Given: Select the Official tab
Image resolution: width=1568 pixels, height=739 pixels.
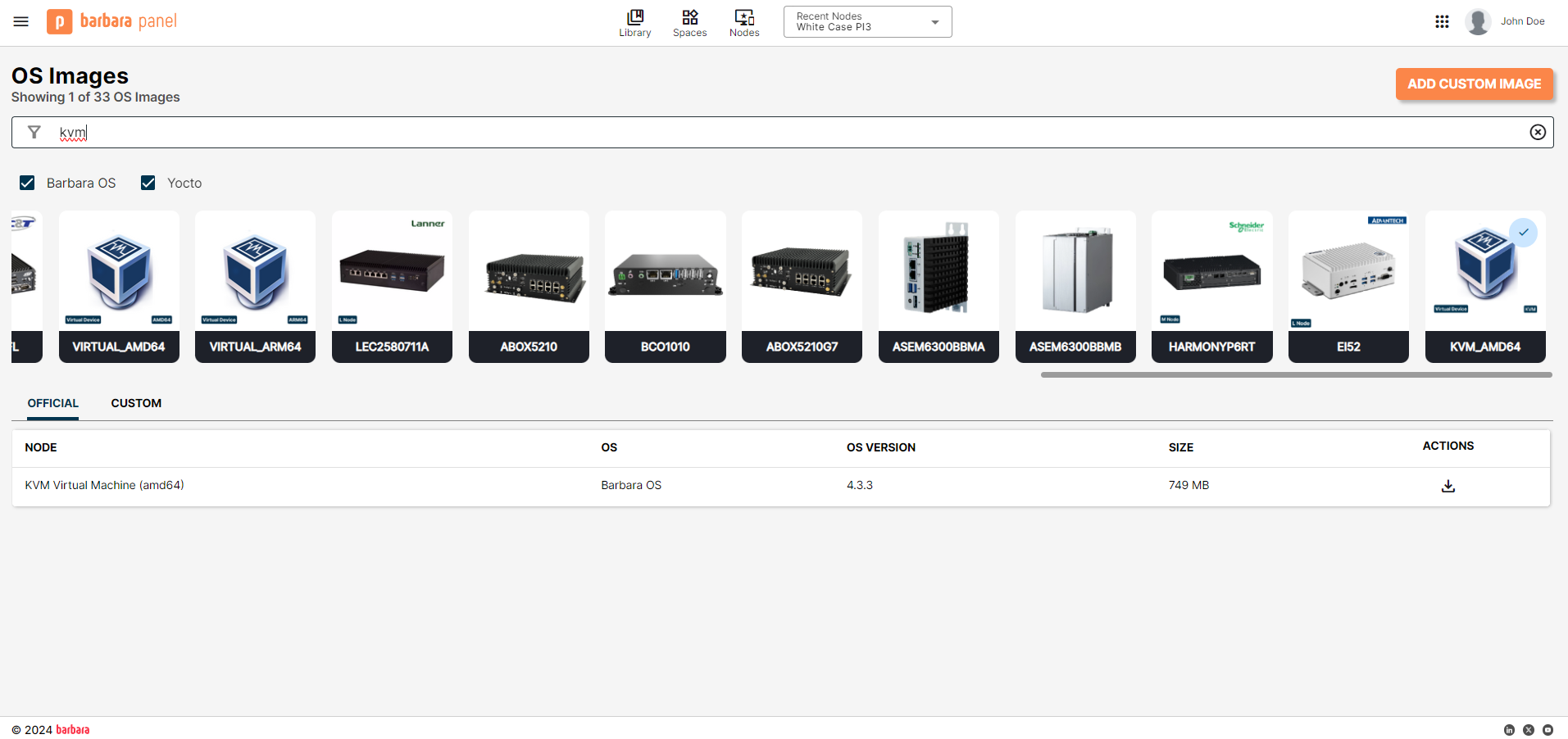Looking at the screenshot, I should [53, 403].
